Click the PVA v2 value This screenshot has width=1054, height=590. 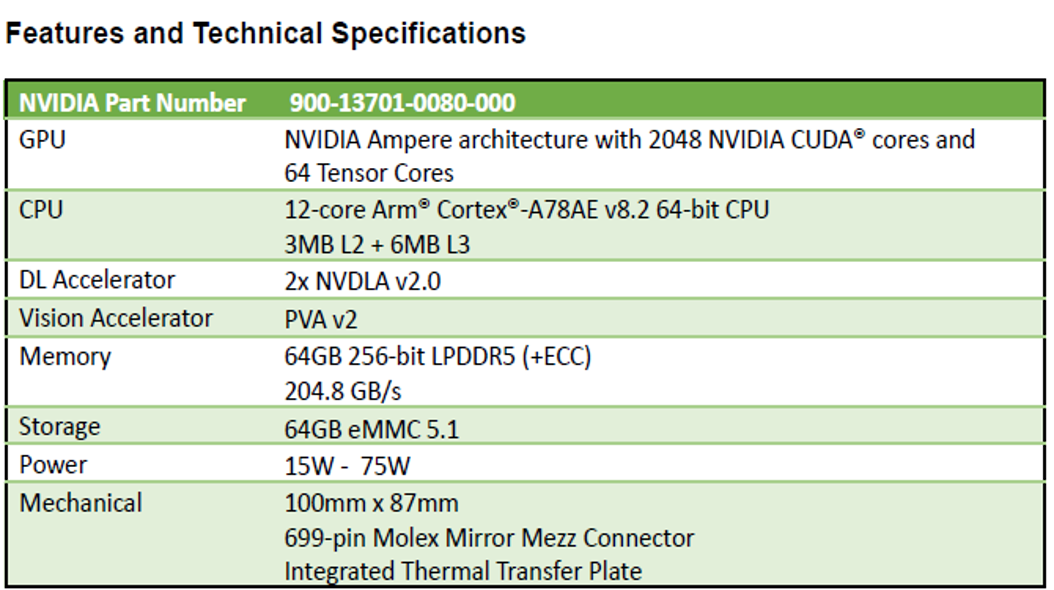click(x=321, y=320)
